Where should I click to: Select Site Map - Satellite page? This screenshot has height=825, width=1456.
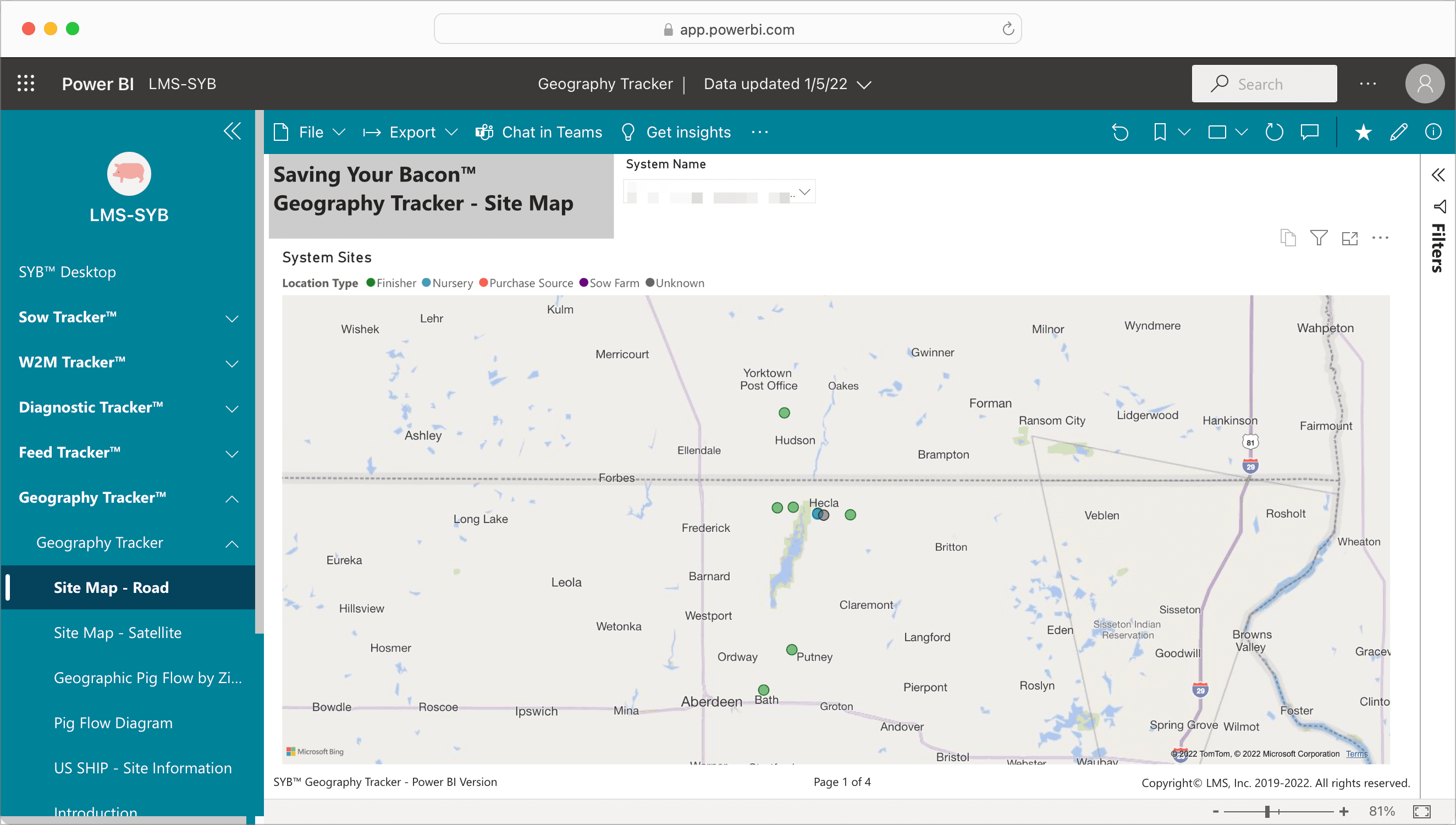(118, 632)
